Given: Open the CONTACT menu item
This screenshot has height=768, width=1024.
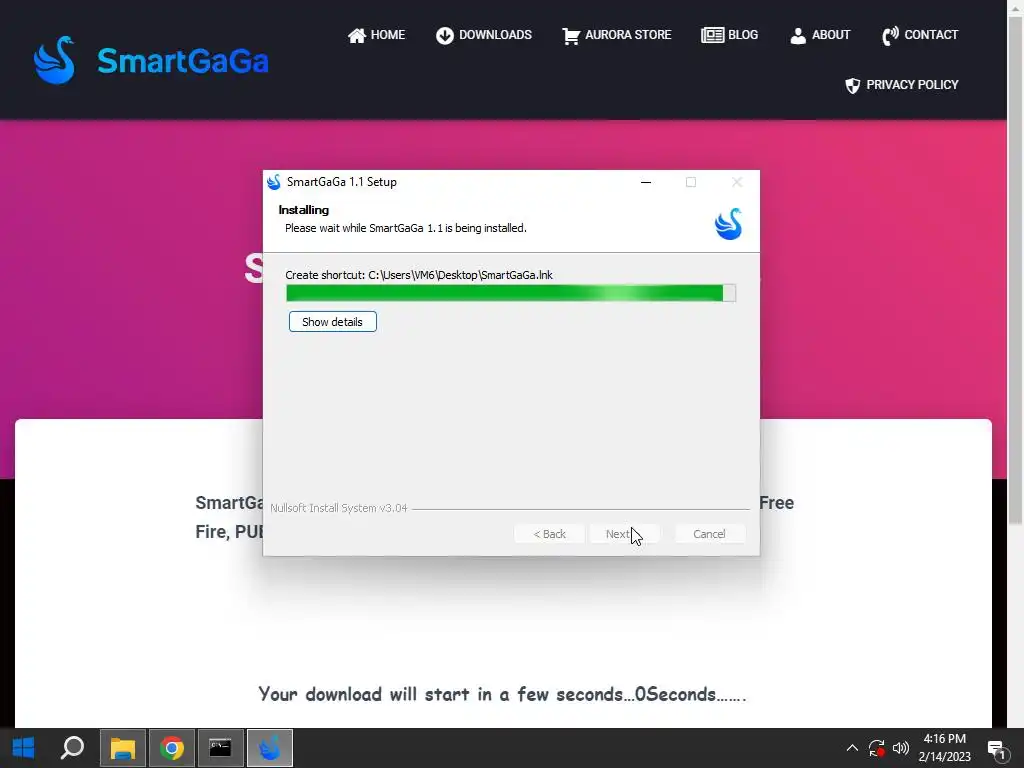Looking at the screenshot, I should click(920, 35).
